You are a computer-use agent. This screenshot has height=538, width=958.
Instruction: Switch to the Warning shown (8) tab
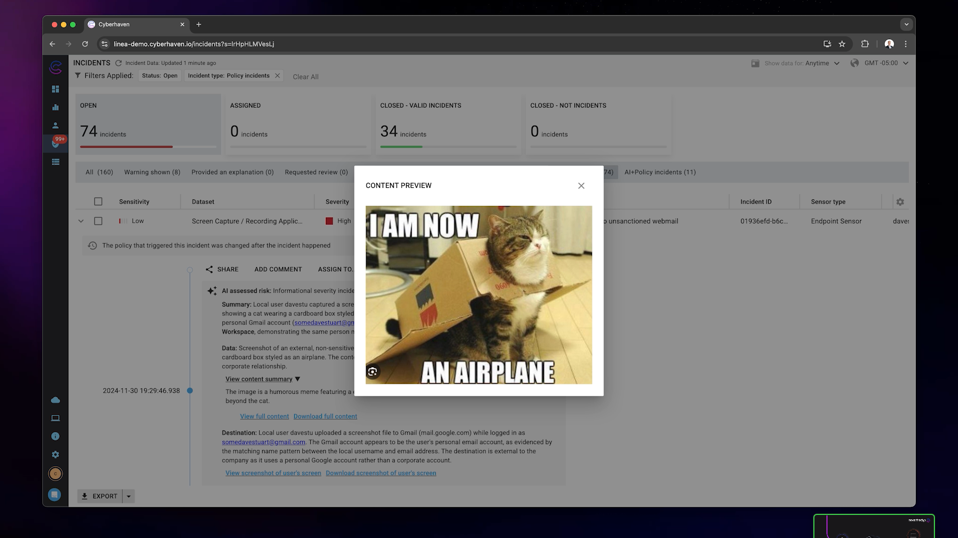pyautogui.click(x=152, y=172)
